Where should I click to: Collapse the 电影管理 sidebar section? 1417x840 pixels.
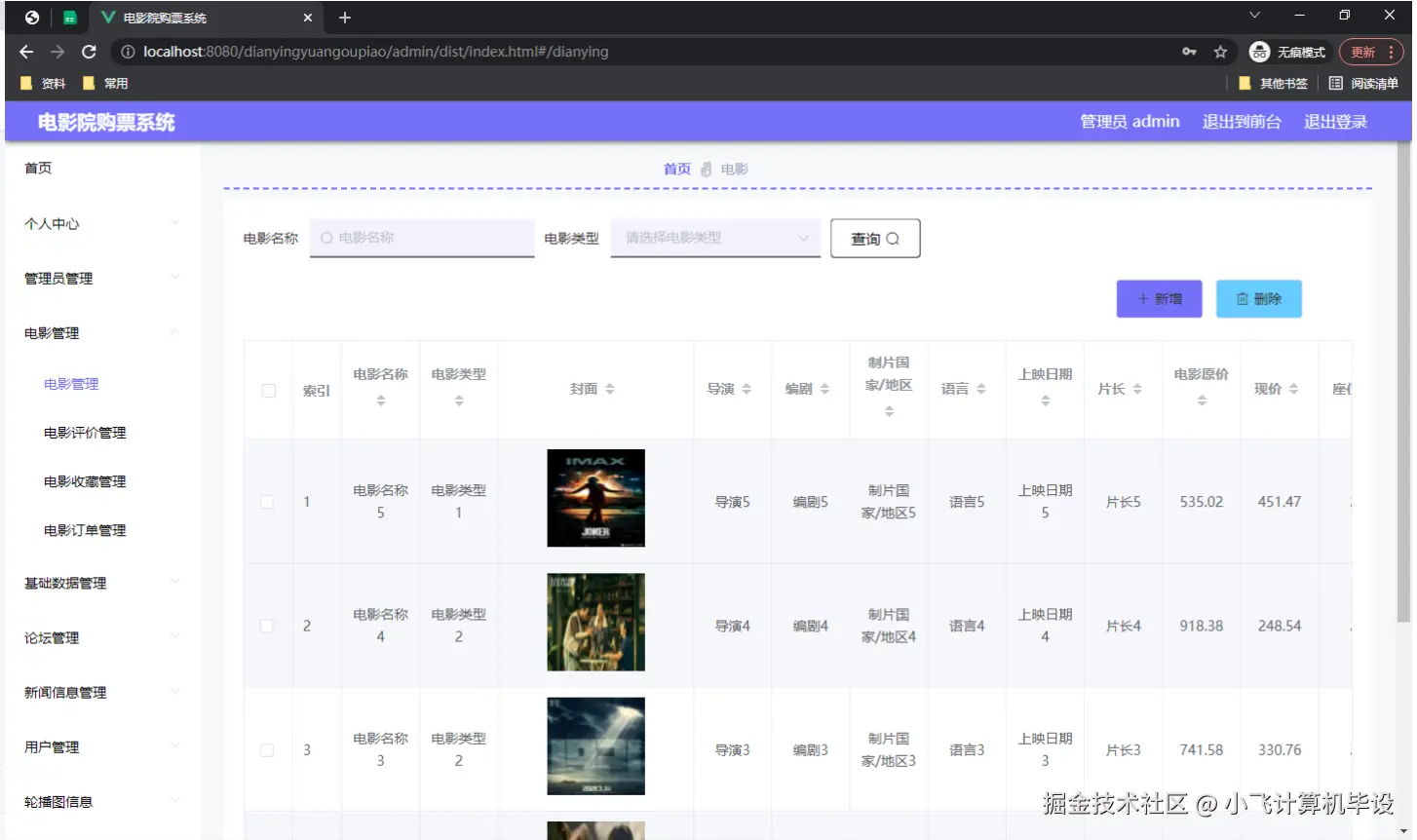pos(102,332)
